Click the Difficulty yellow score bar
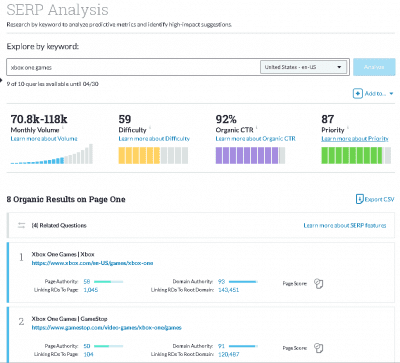This screenshot has width=400, height=363. click(x=153, y=156)
